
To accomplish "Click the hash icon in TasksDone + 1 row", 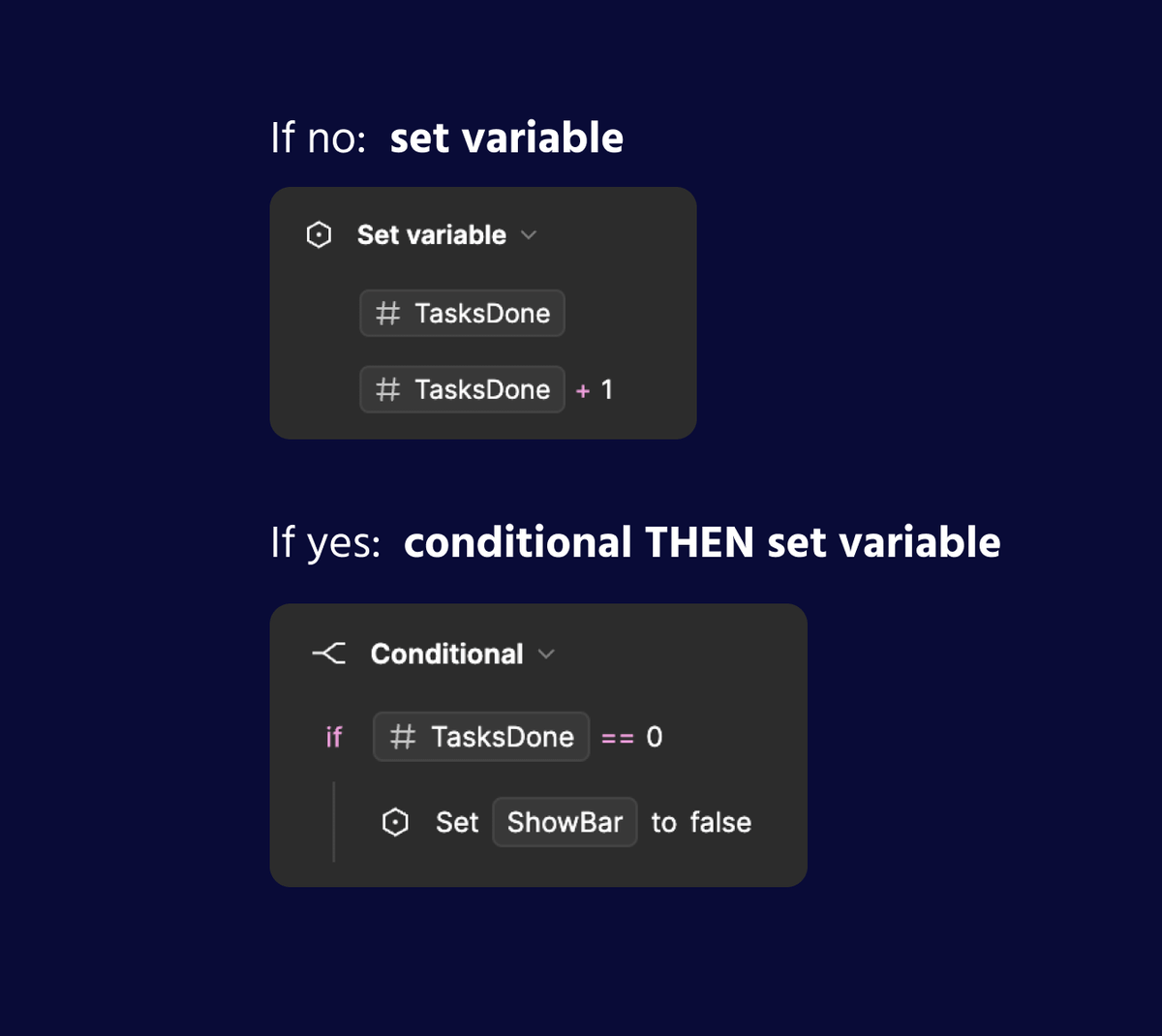I will (388, 389).
